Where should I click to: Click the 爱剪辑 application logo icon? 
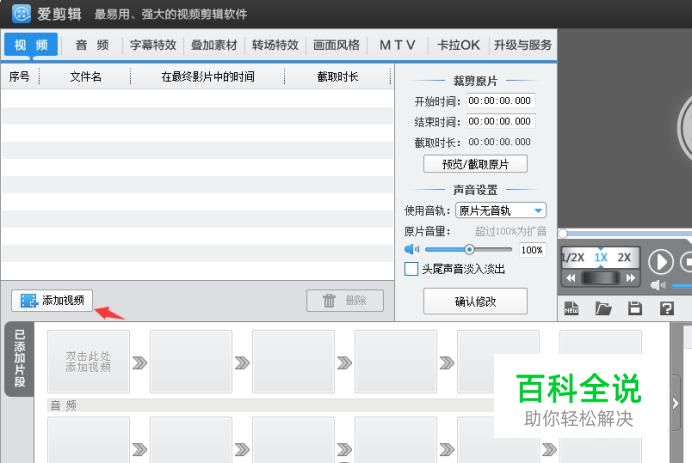[x=20, y=14]
